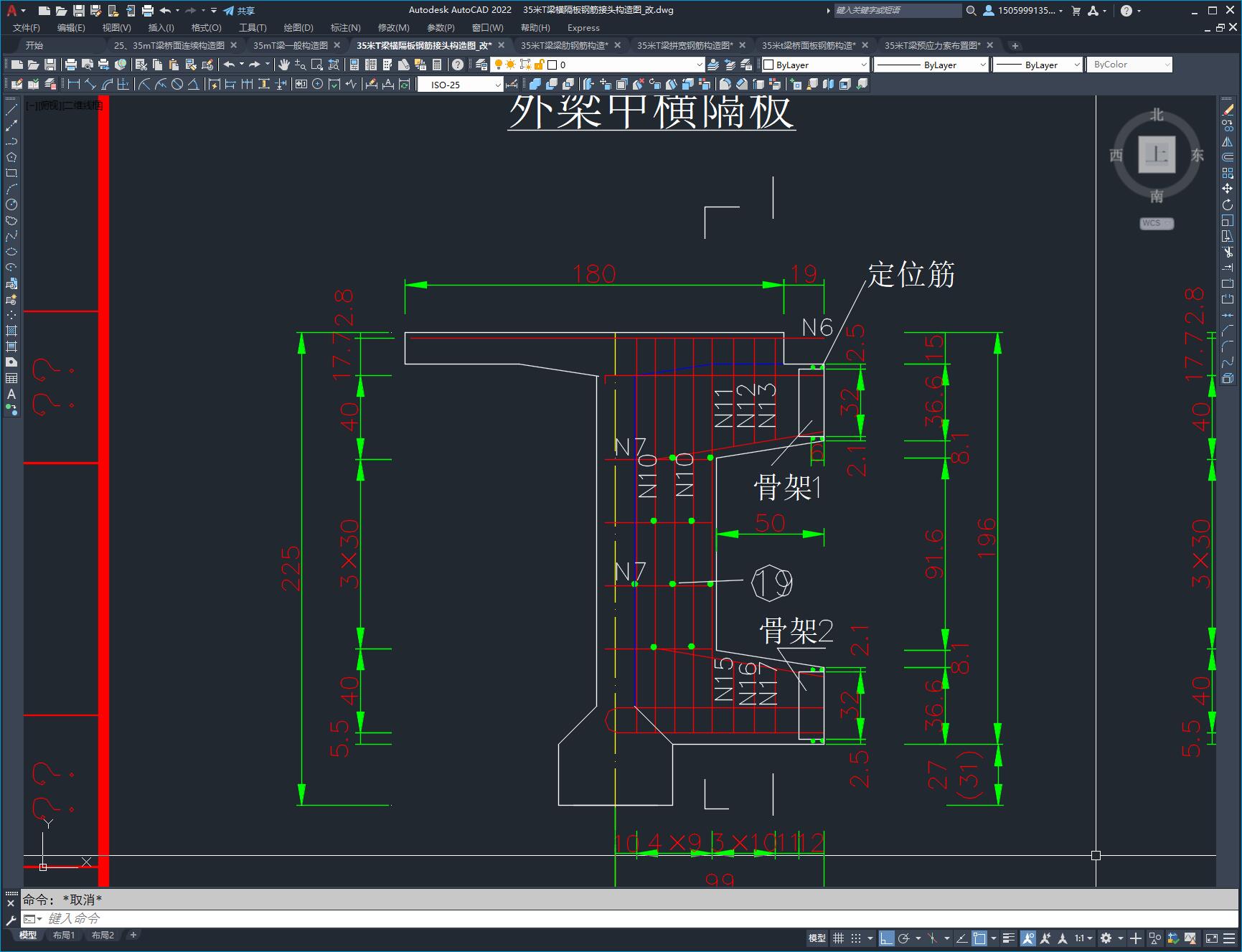Open the status bar customization menu icon
Screen dimensions: 1242x952
click(1231, 938)
